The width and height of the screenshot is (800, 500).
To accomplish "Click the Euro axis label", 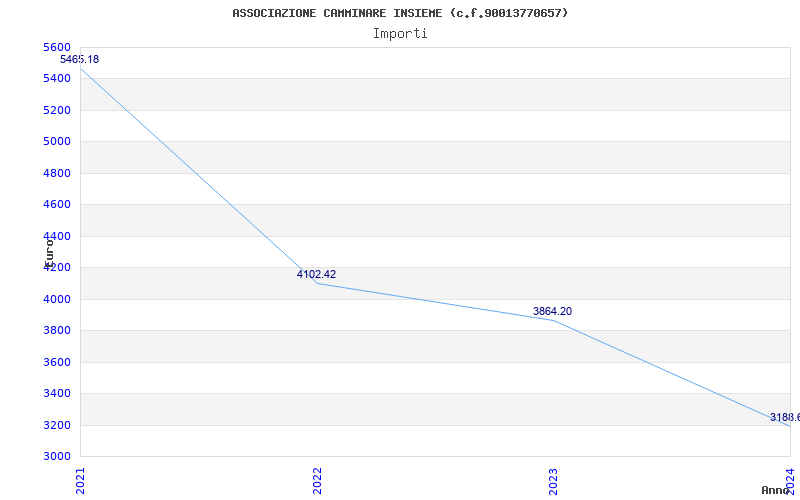I will coord(49,253).
